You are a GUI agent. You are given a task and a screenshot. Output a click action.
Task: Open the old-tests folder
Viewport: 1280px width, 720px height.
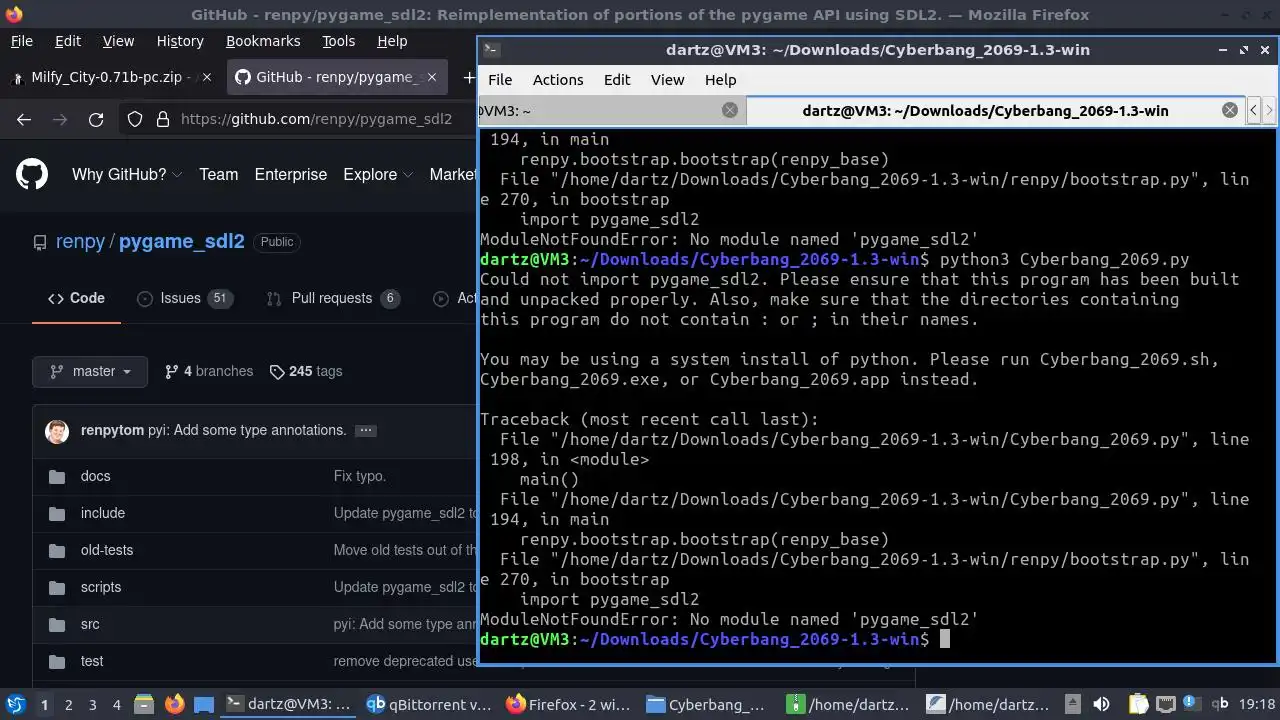107,550
